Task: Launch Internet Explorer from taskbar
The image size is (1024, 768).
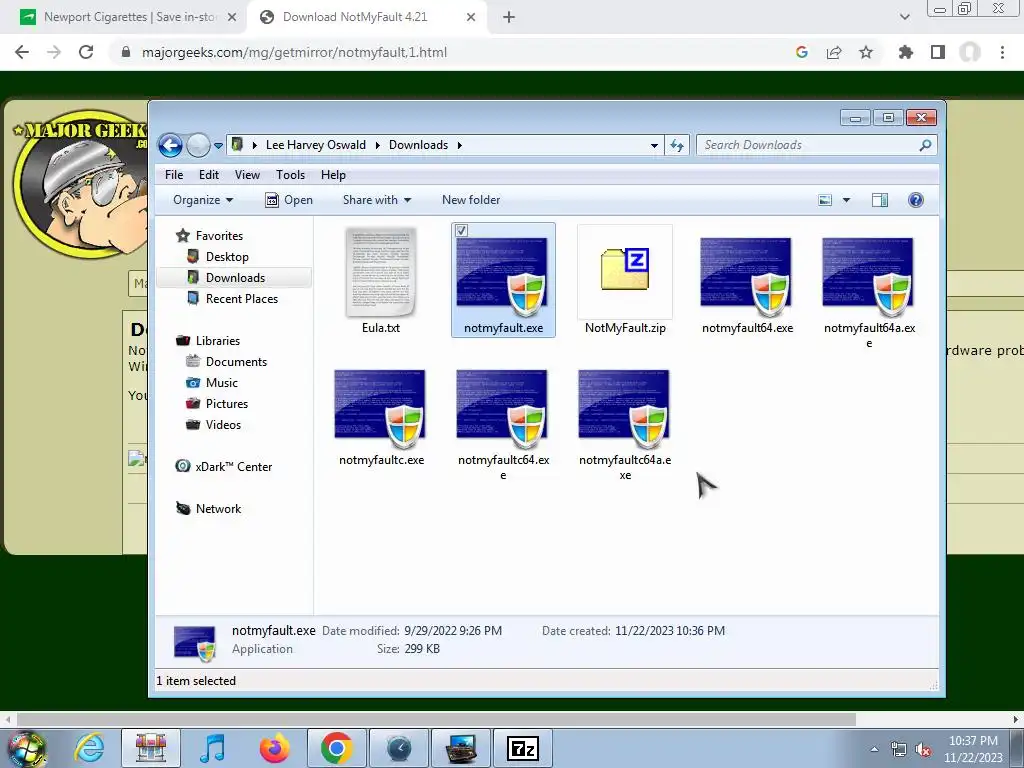Action: click(x=89, y=748)
